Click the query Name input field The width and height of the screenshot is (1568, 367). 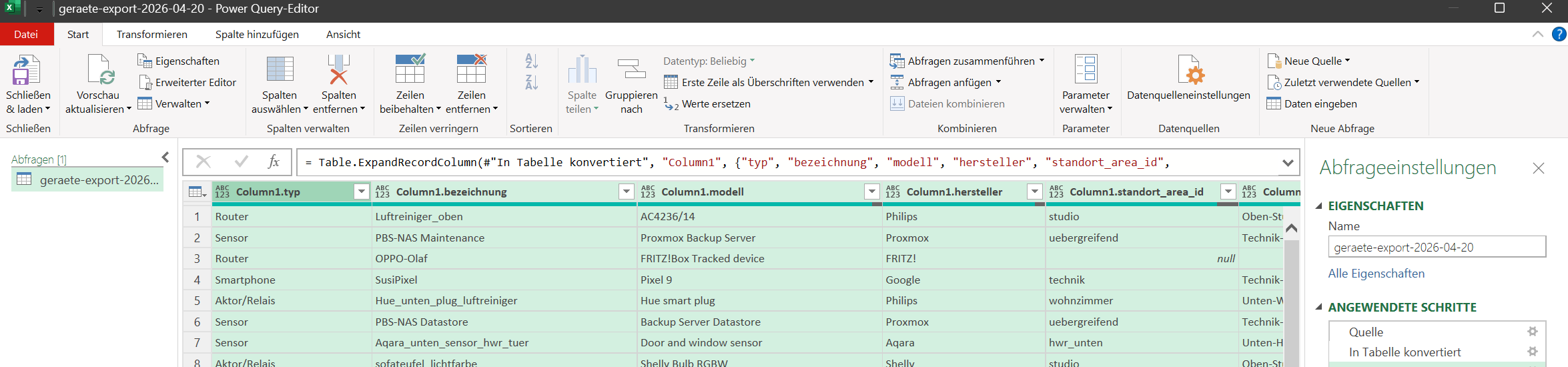coord(1437,247)
